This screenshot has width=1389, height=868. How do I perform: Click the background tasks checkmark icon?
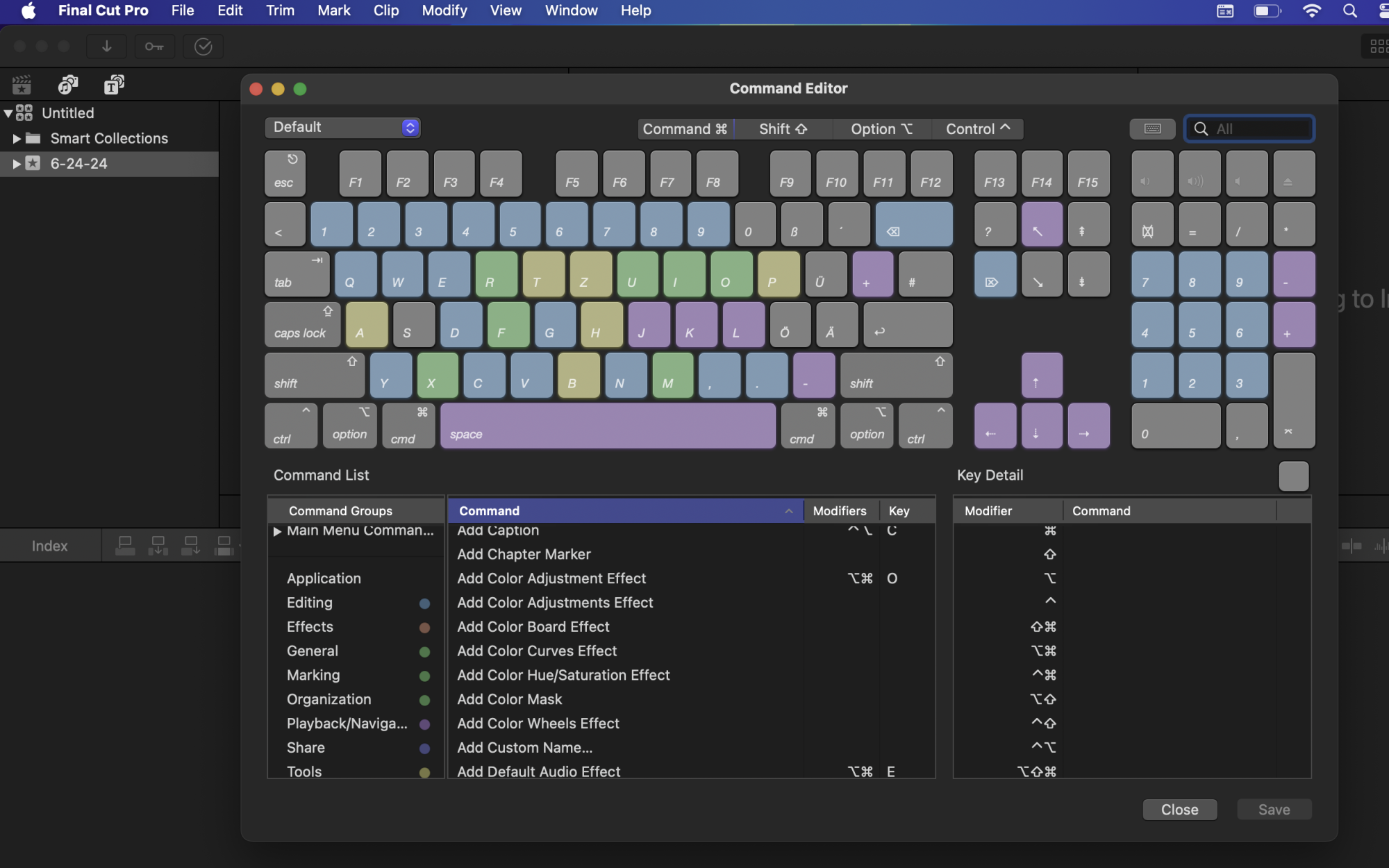pos(203,47)
